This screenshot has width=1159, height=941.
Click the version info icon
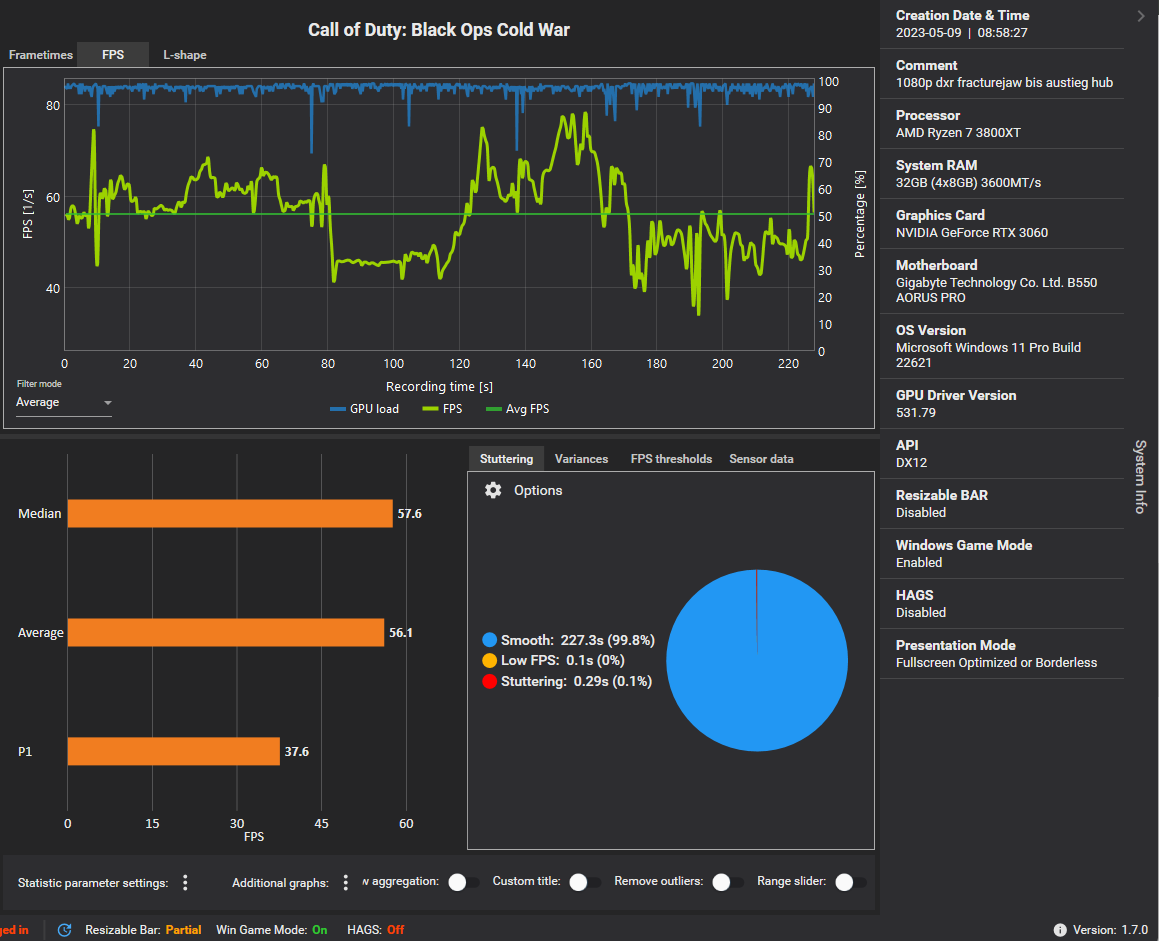click(1059, 930)
